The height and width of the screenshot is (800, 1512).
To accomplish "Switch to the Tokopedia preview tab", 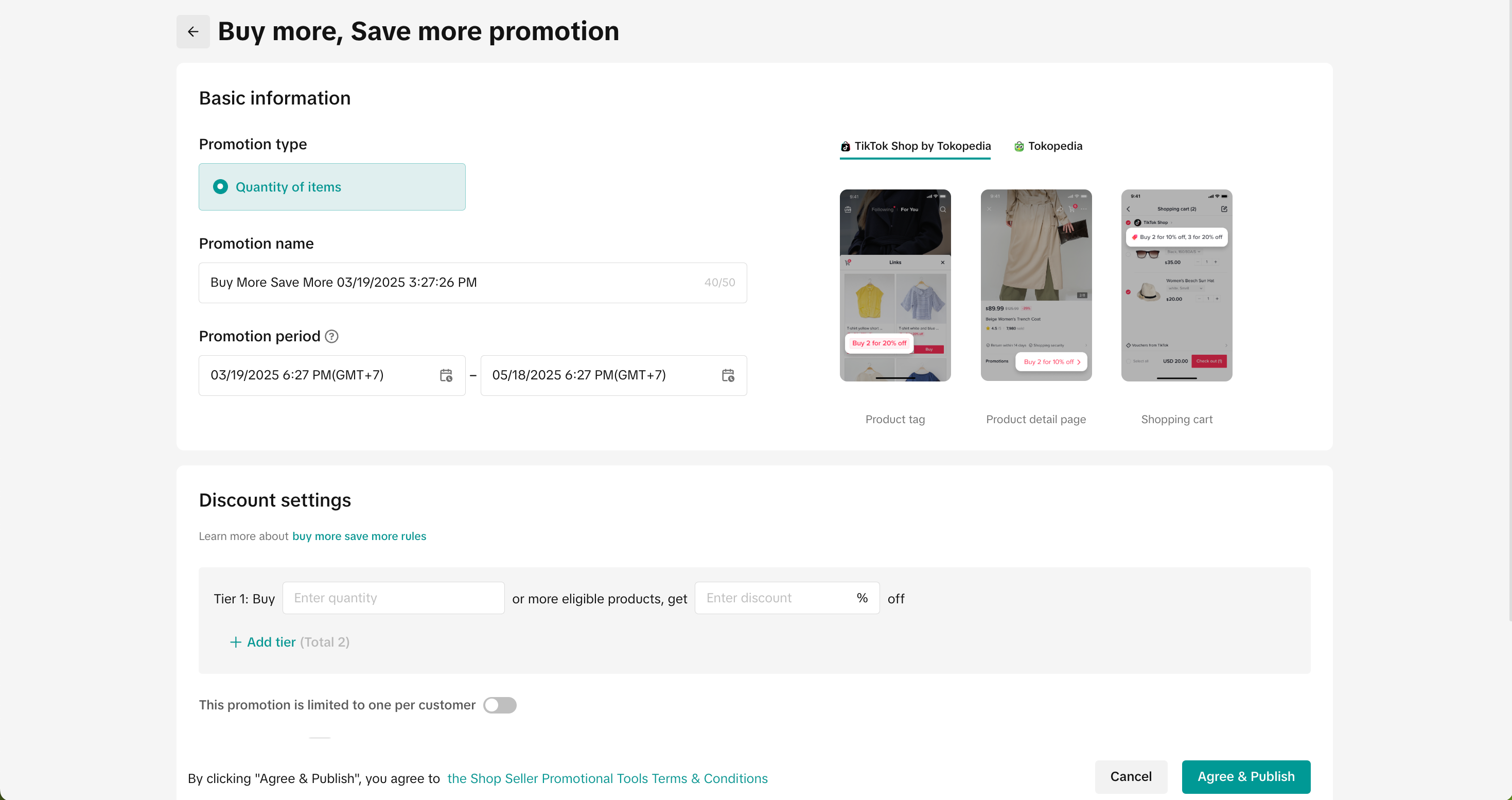I will (x=1055, y=146).
